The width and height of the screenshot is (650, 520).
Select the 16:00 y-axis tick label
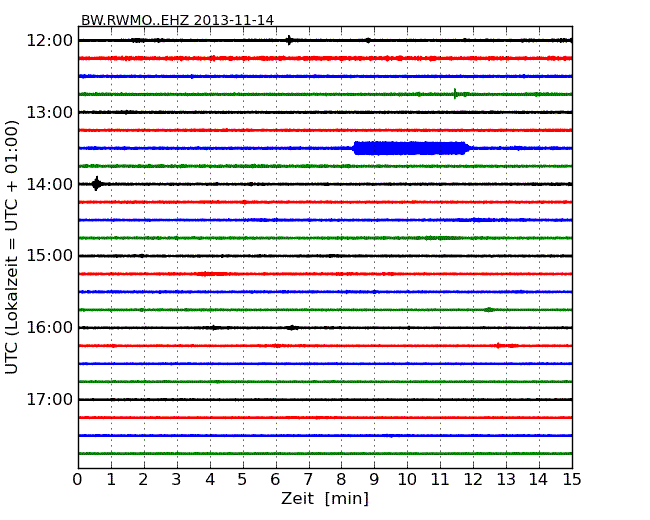pyautogui.click(x=50, y=327)
